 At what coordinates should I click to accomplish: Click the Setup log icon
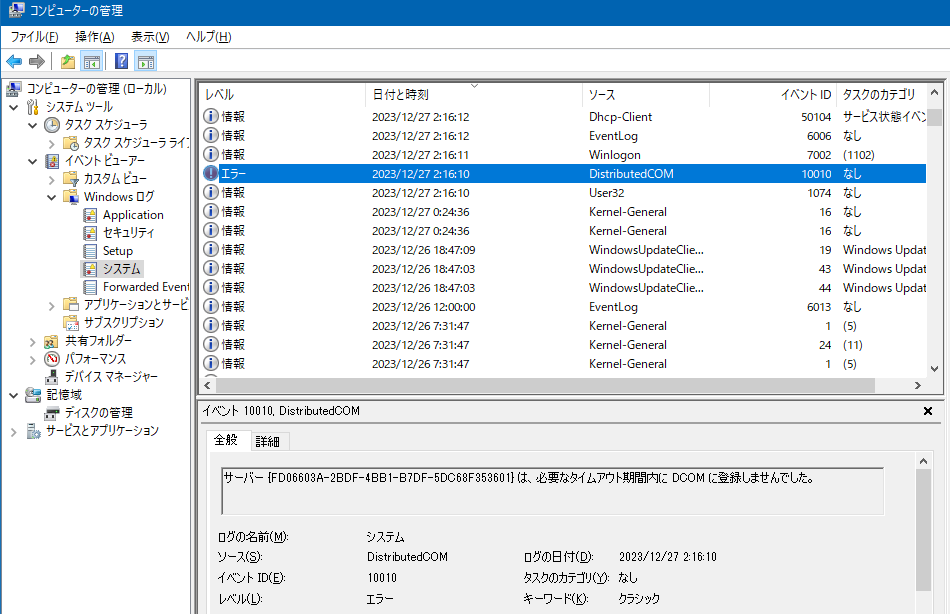click(90, 251)
